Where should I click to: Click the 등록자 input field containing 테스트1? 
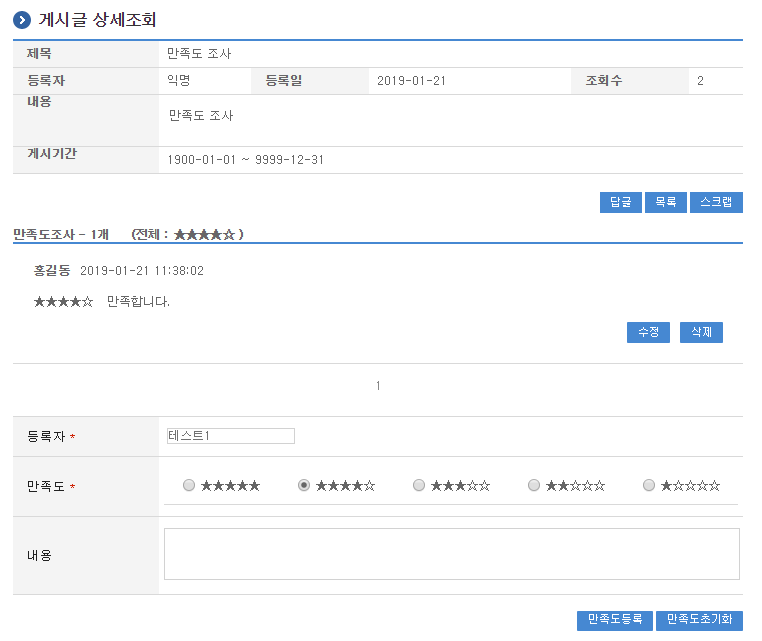[231, 436]
